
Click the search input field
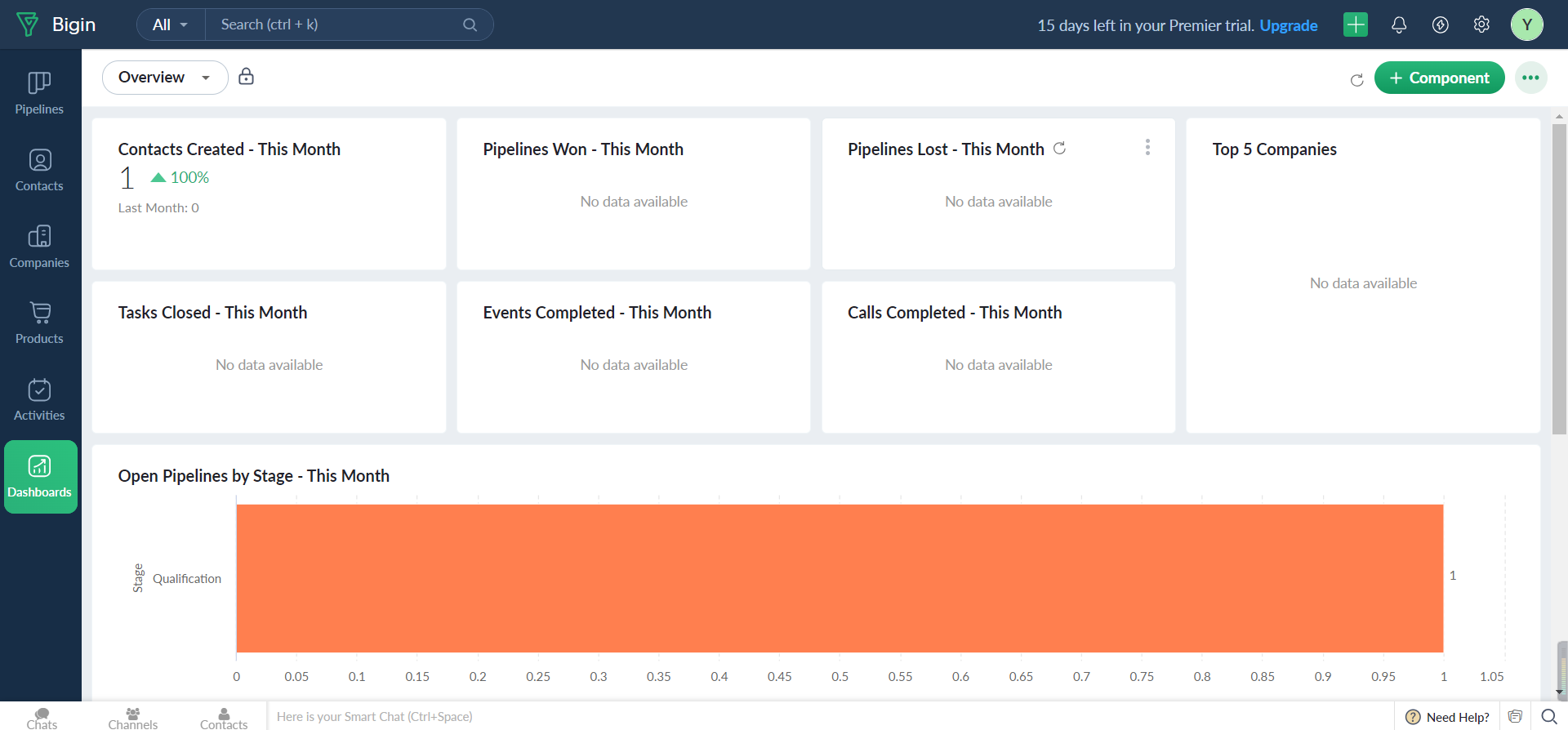tap(339, 25)
